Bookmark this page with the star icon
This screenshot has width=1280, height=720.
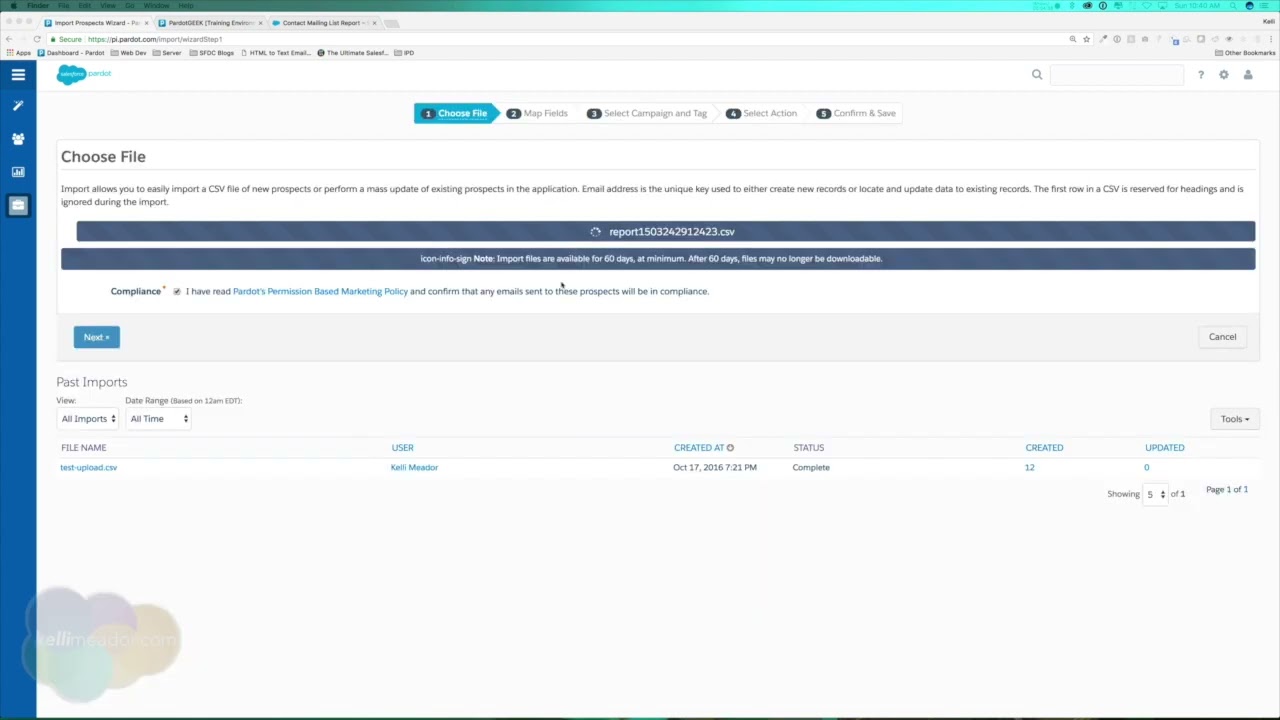click(x=1086, y=39)
